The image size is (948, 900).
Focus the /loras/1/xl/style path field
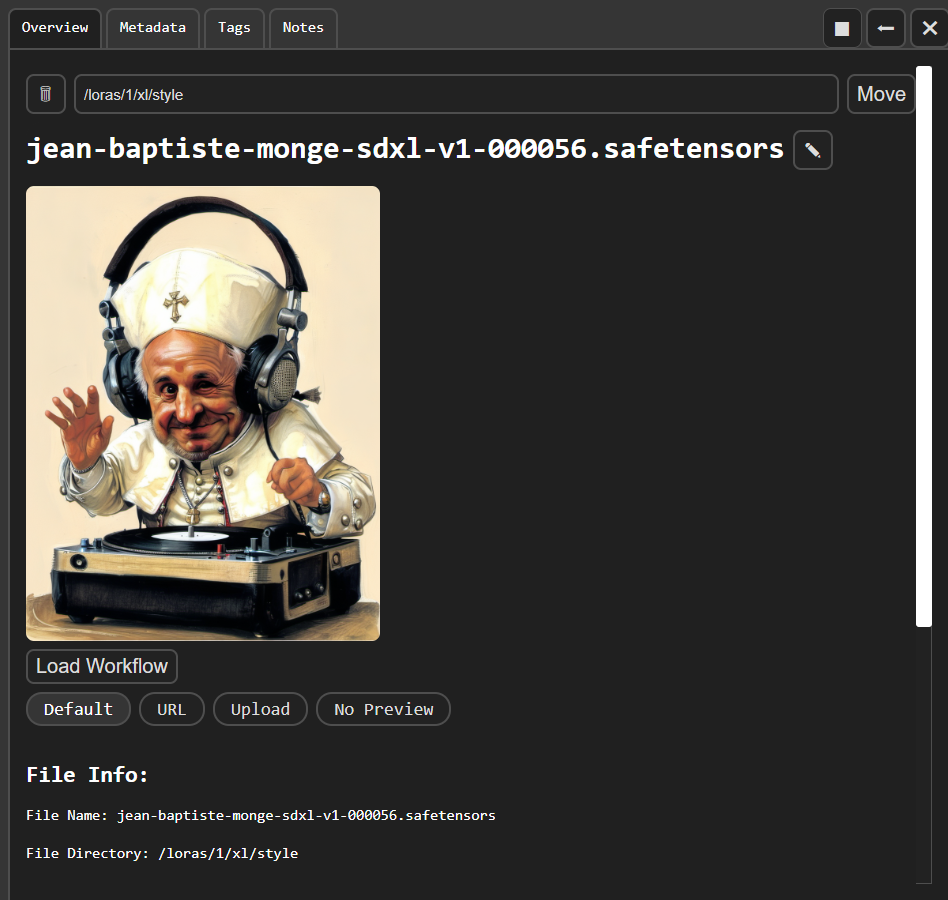455,94
